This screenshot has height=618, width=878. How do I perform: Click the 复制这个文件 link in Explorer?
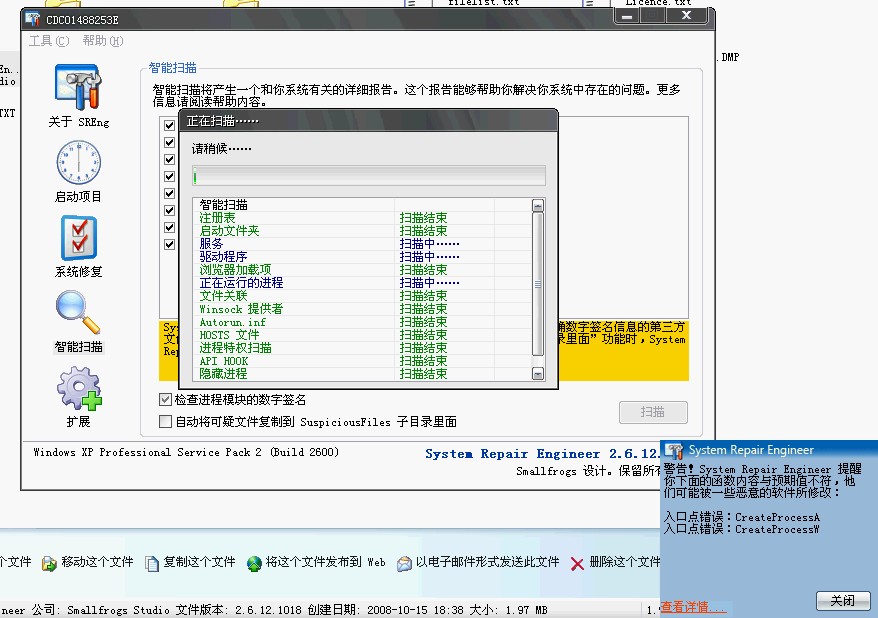point(199,562)
